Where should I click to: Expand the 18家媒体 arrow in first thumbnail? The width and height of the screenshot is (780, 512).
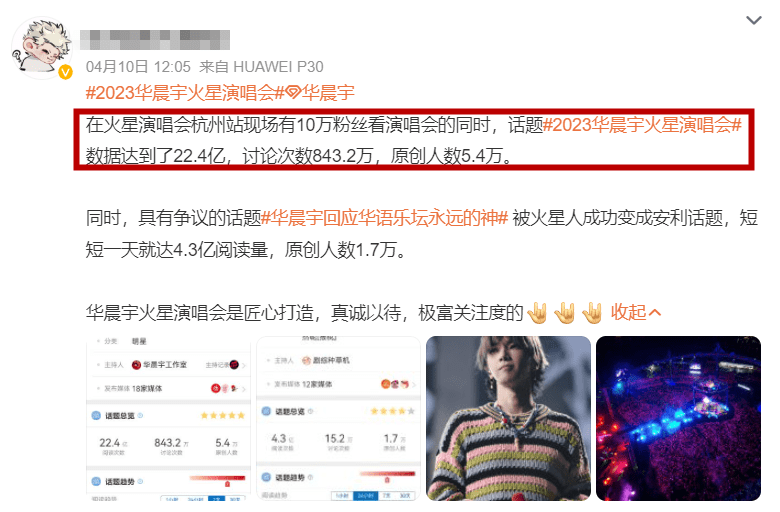click(x=244, y=389)
